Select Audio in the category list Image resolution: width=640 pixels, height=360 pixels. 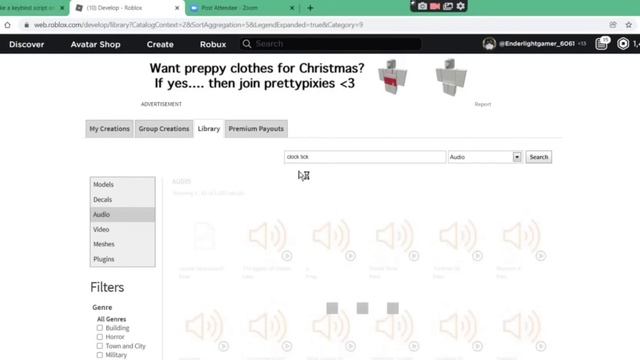(122, 214)
